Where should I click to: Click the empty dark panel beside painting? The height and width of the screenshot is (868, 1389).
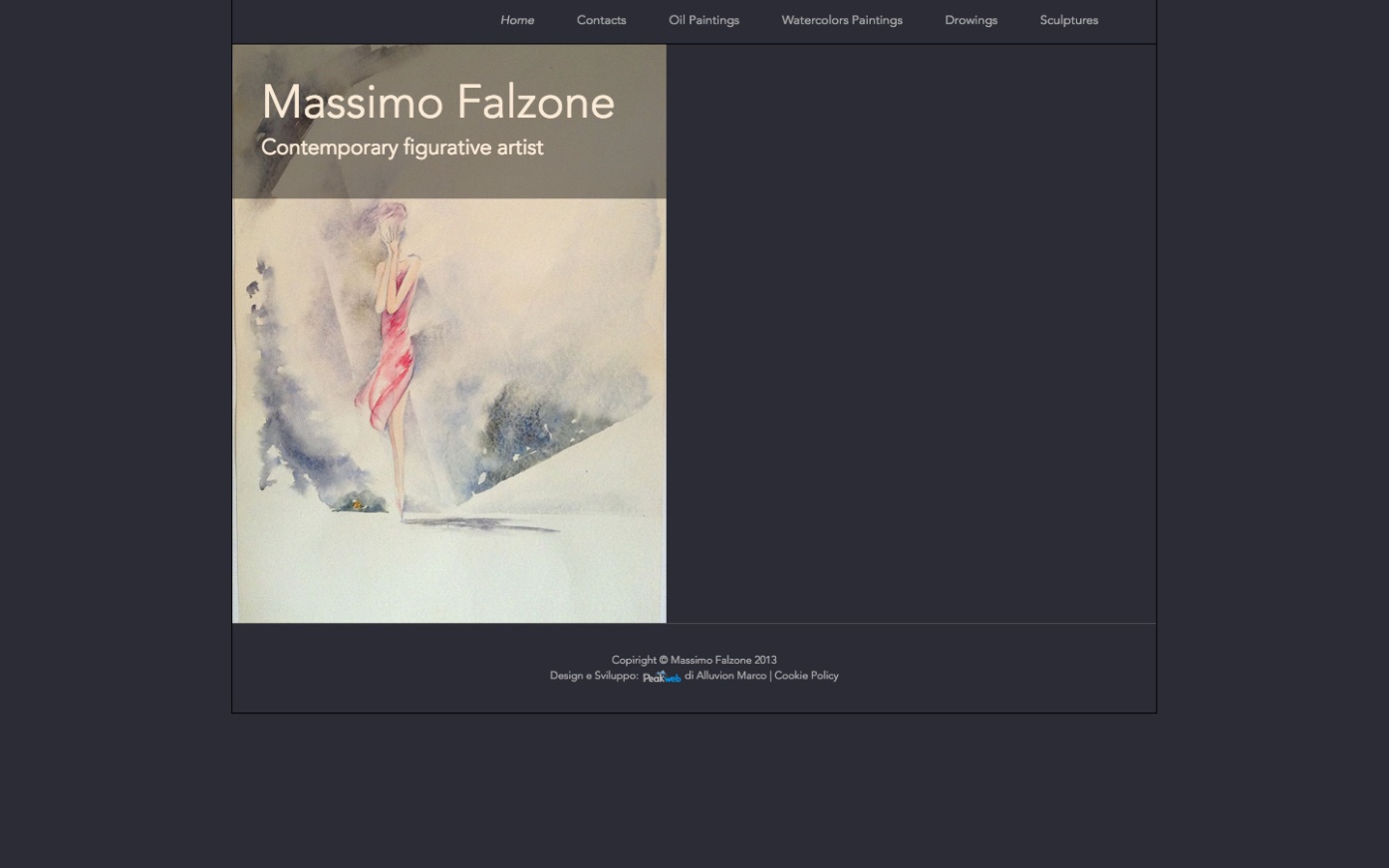tap(911, 334)
